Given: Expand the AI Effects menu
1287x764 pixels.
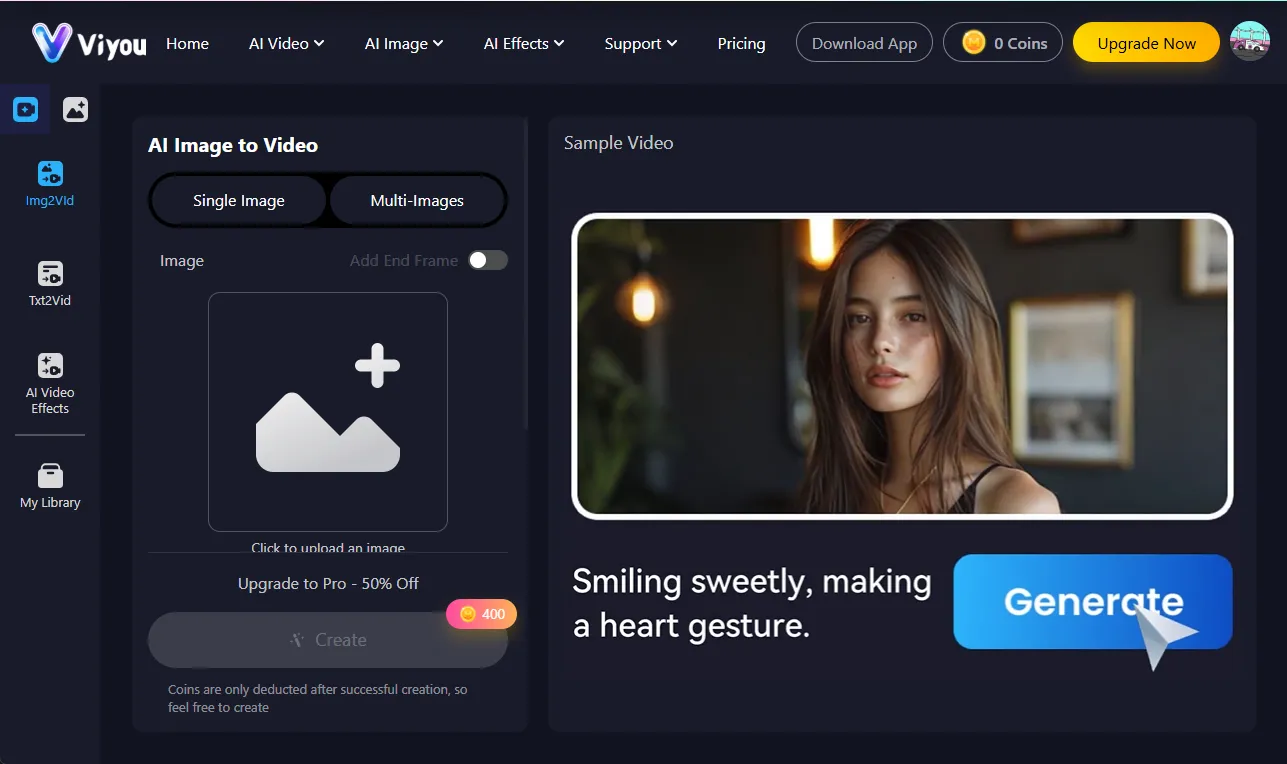Looking at the screenshot, I should (524, 43).
